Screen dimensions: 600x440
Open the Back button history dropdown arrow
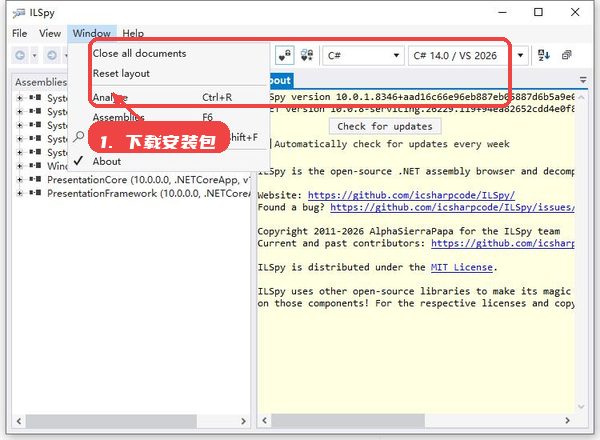click(x=34, y=56)
